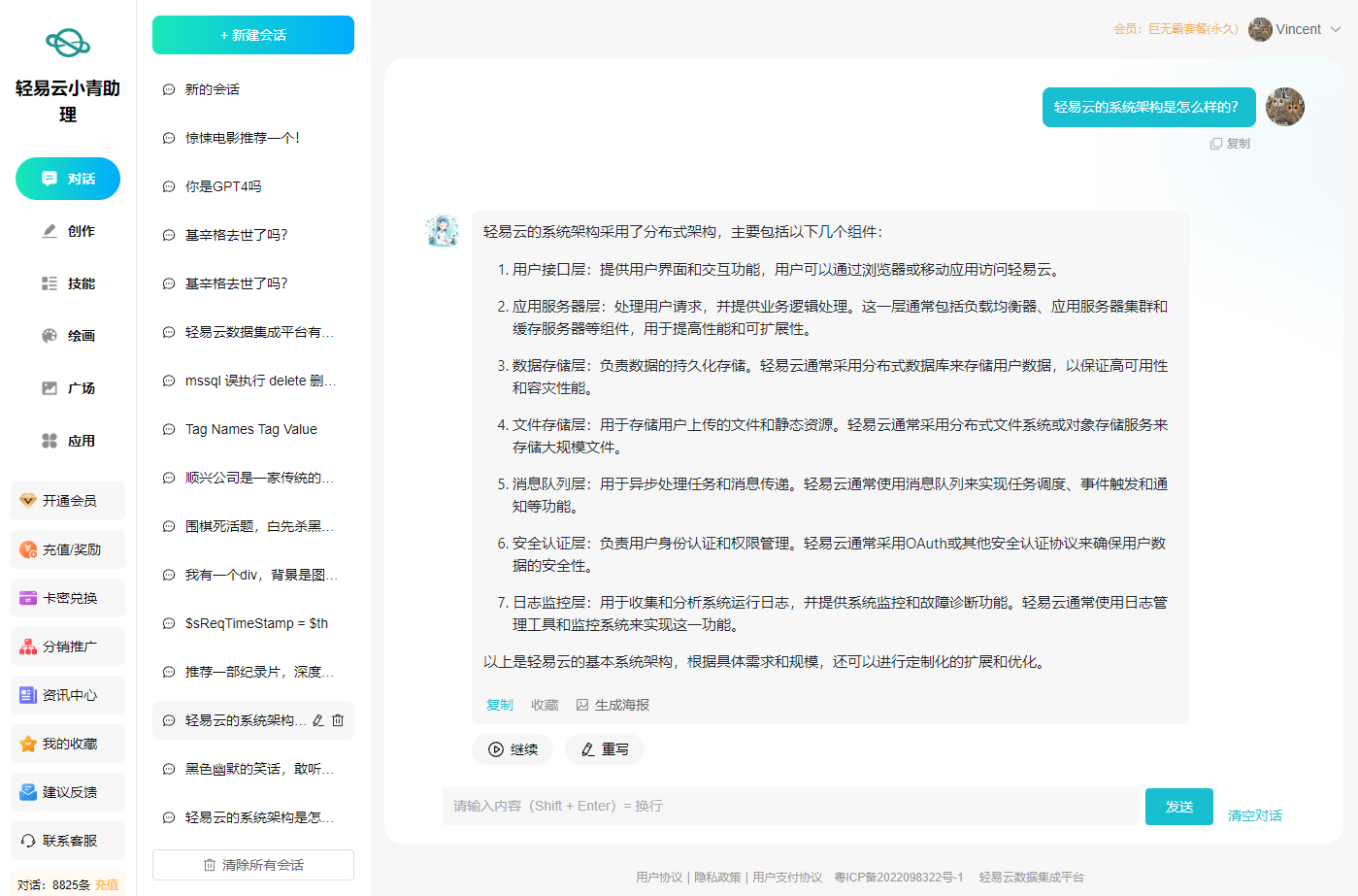Click the 开通会员 membership button
1358x896 pixels.
(68, 501)
